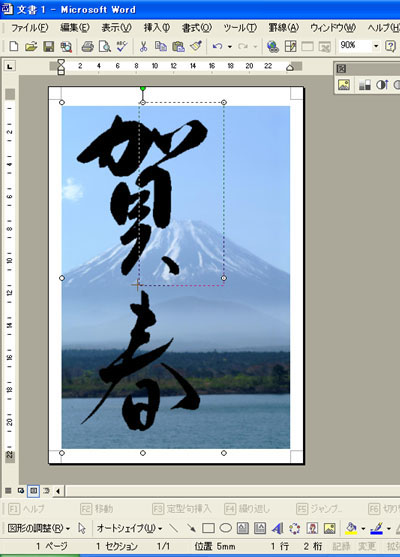The height and width of the screenshot is (557, 400).
Task: Click the Spelling and Grammar check icon
Action: tap(122, 47)
